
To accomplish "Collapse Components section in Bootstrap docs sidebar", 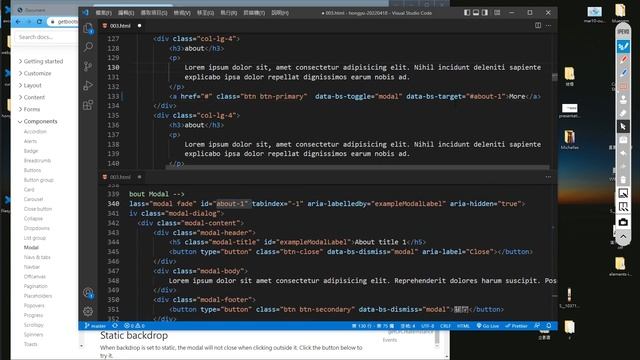I will click(38, 122).
